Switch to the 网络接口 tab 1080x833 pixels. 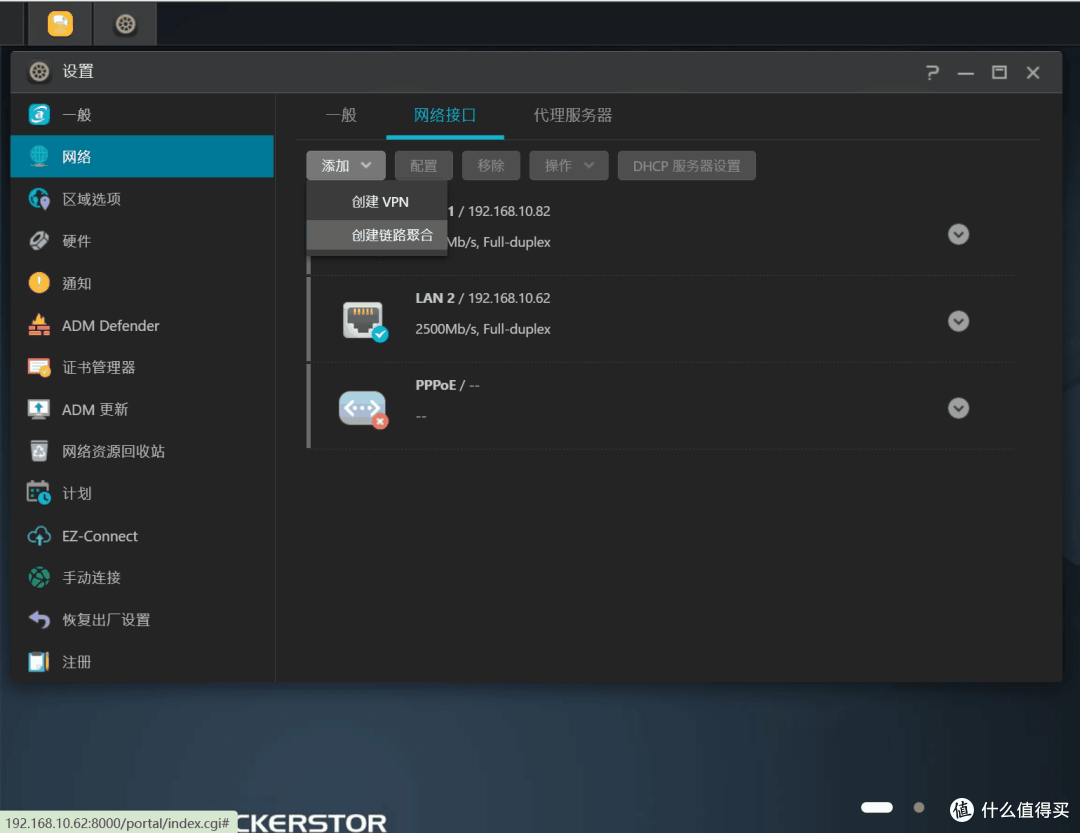445,115
